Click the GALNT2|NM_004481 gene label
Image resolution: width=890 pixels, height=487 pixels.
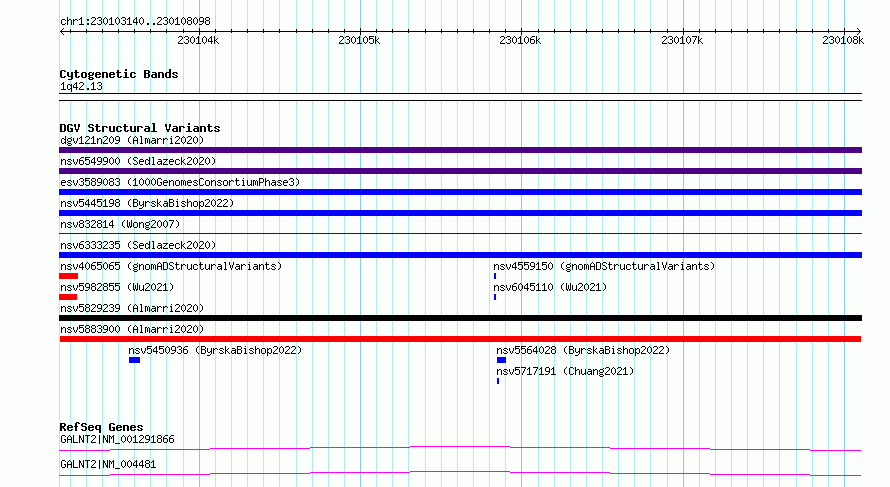click(108, 464)
